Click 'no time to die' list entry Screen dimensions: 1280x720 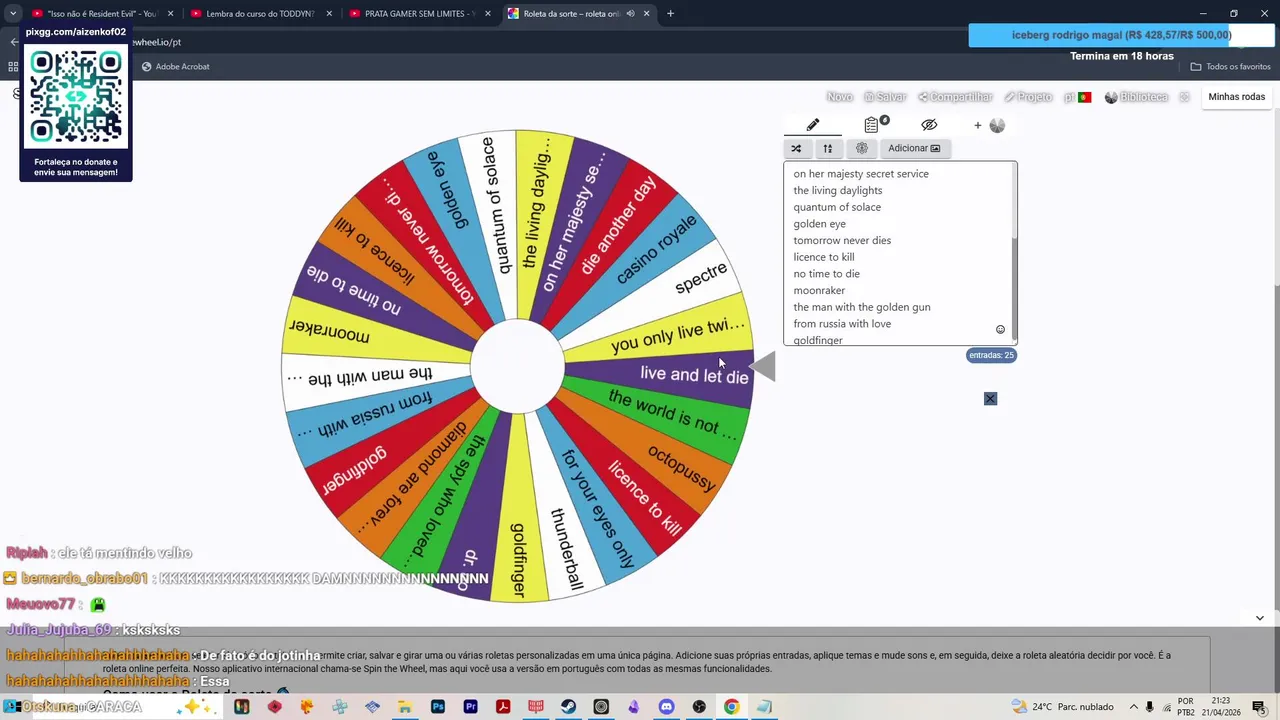(x=826, y=274)
